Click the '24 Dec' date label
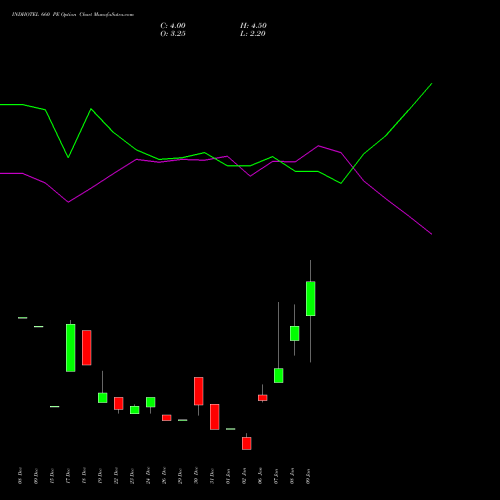The image size is (500, 500). 148,476
